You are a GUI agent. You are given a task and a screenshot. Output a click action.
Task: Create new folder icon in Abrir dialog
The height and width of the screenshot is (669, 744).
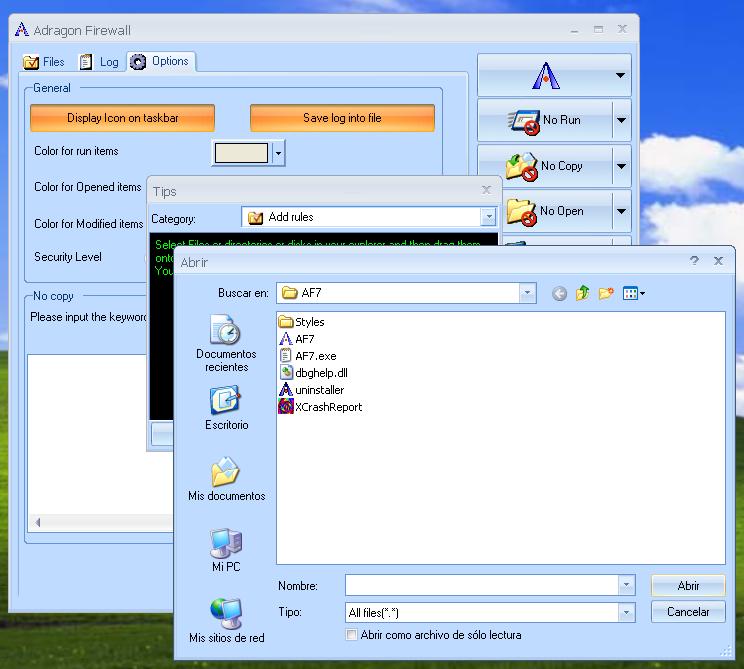606,294
